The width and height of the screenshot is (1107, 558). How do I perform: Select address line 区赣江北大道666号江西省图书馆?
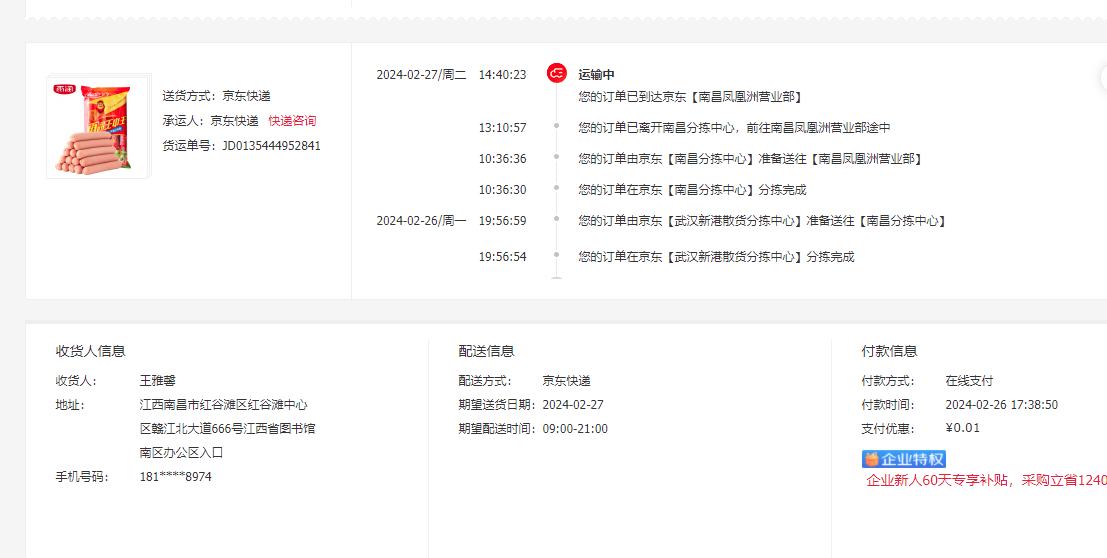tap(227, 429)
